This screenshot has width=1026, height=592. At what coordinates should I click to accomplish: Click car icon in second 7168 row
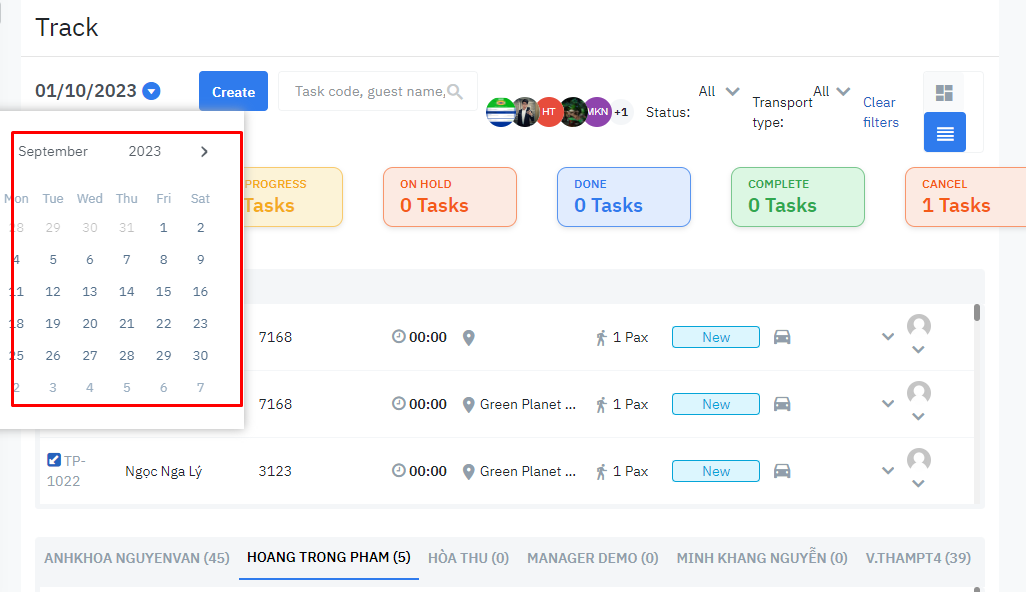[x=782, y=404]
